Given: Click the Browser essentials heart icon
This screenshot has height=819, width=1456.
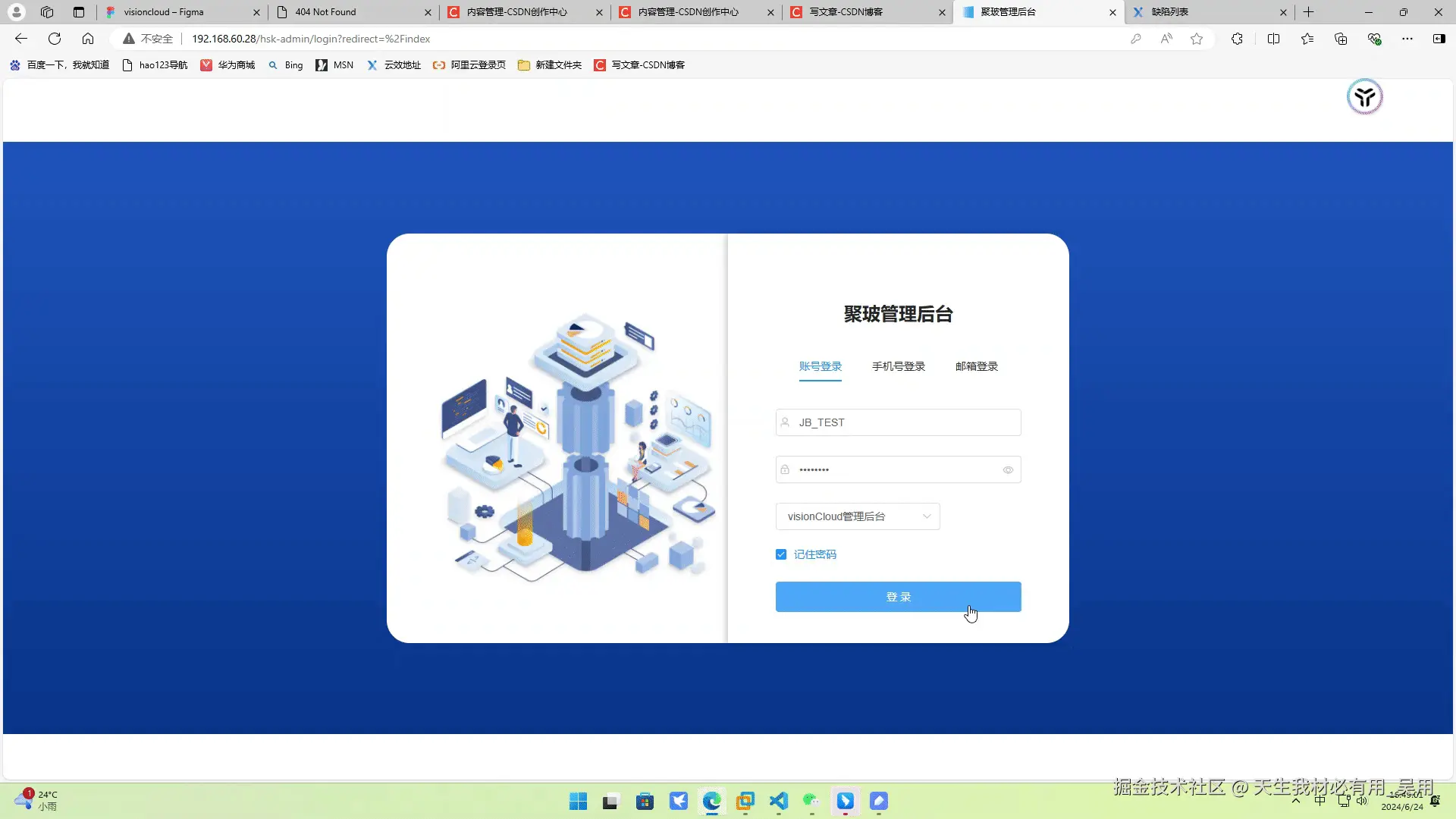Looking at the screenshot, I should coord(1374,39).
